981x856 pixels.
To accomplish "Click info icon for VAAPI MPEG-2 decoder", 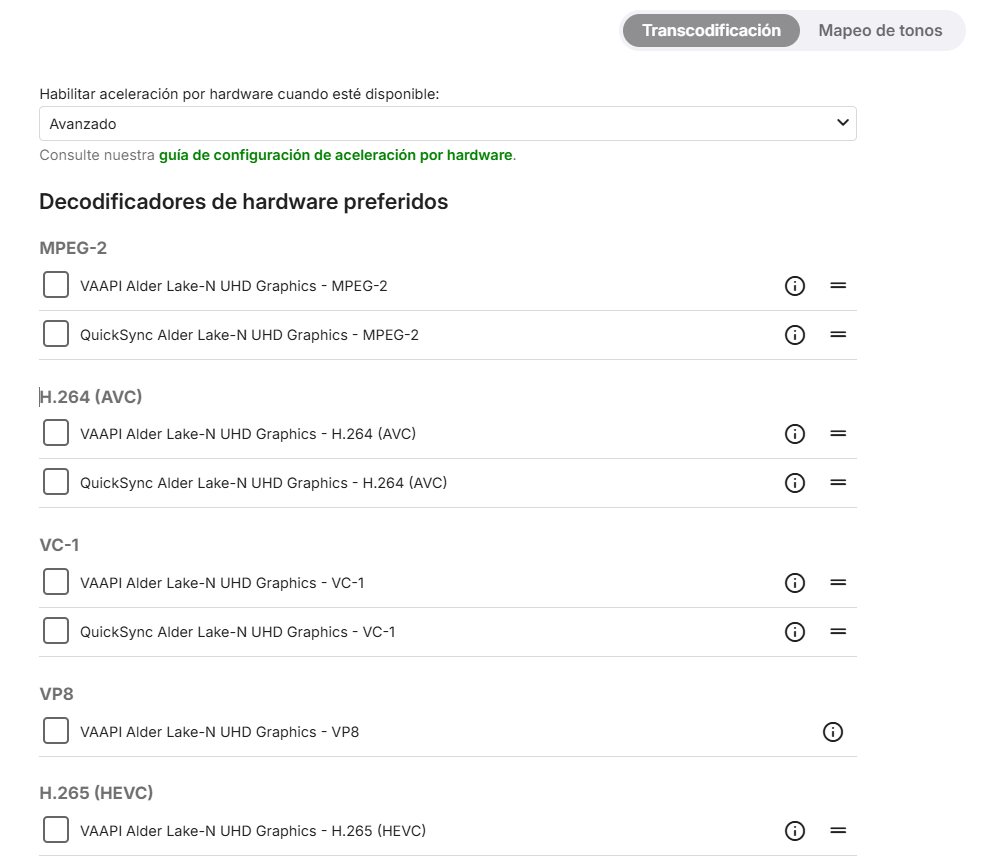I will coord(795,286).
